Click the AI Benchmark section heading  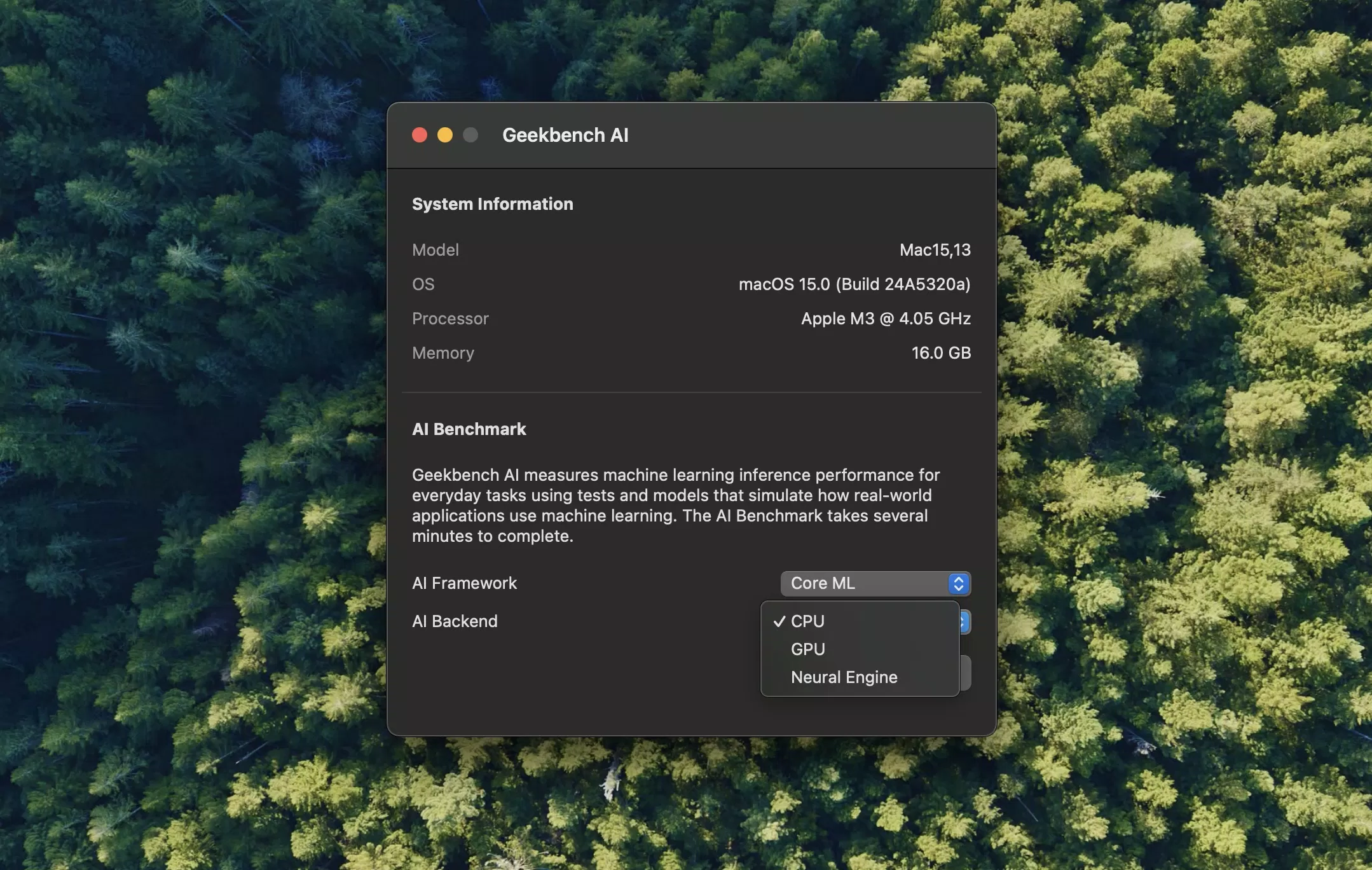[x=469, y=429]
